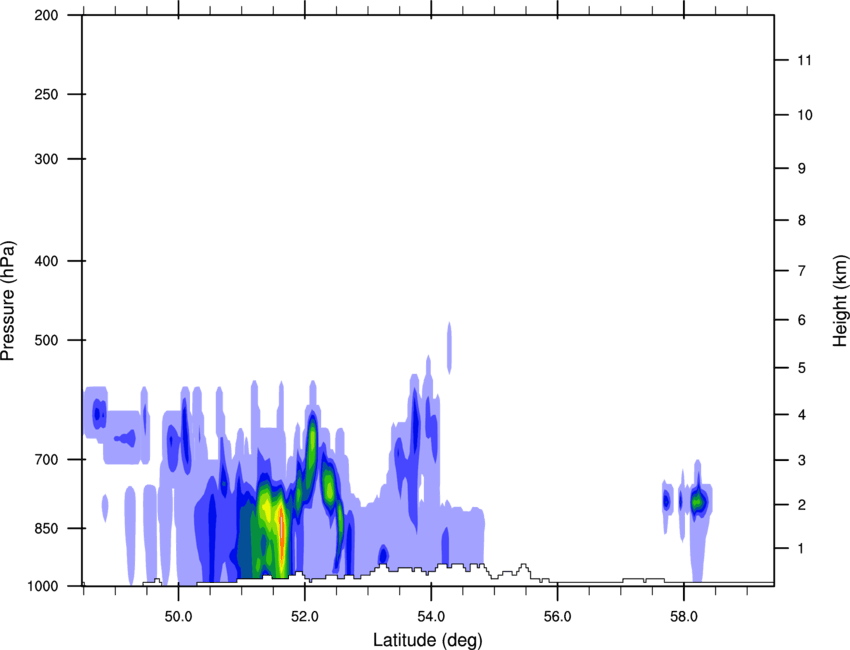Pick the 4 km height label
Screen dimensions: 850x650
[801, 415]
